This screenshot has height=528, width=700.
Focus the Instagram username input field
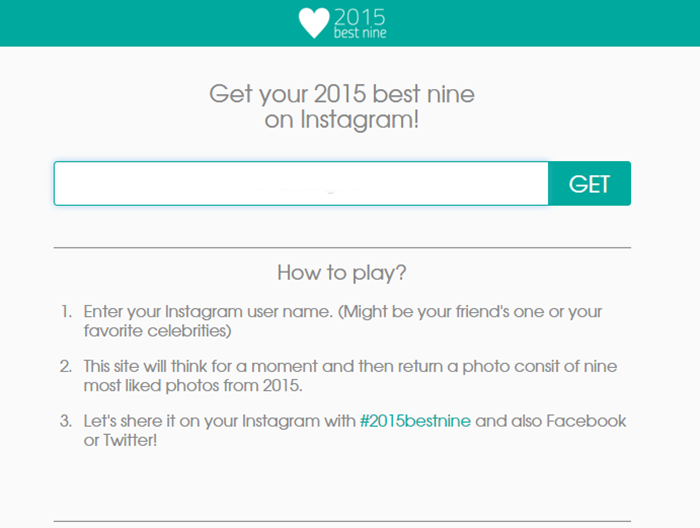pos(301,183)
